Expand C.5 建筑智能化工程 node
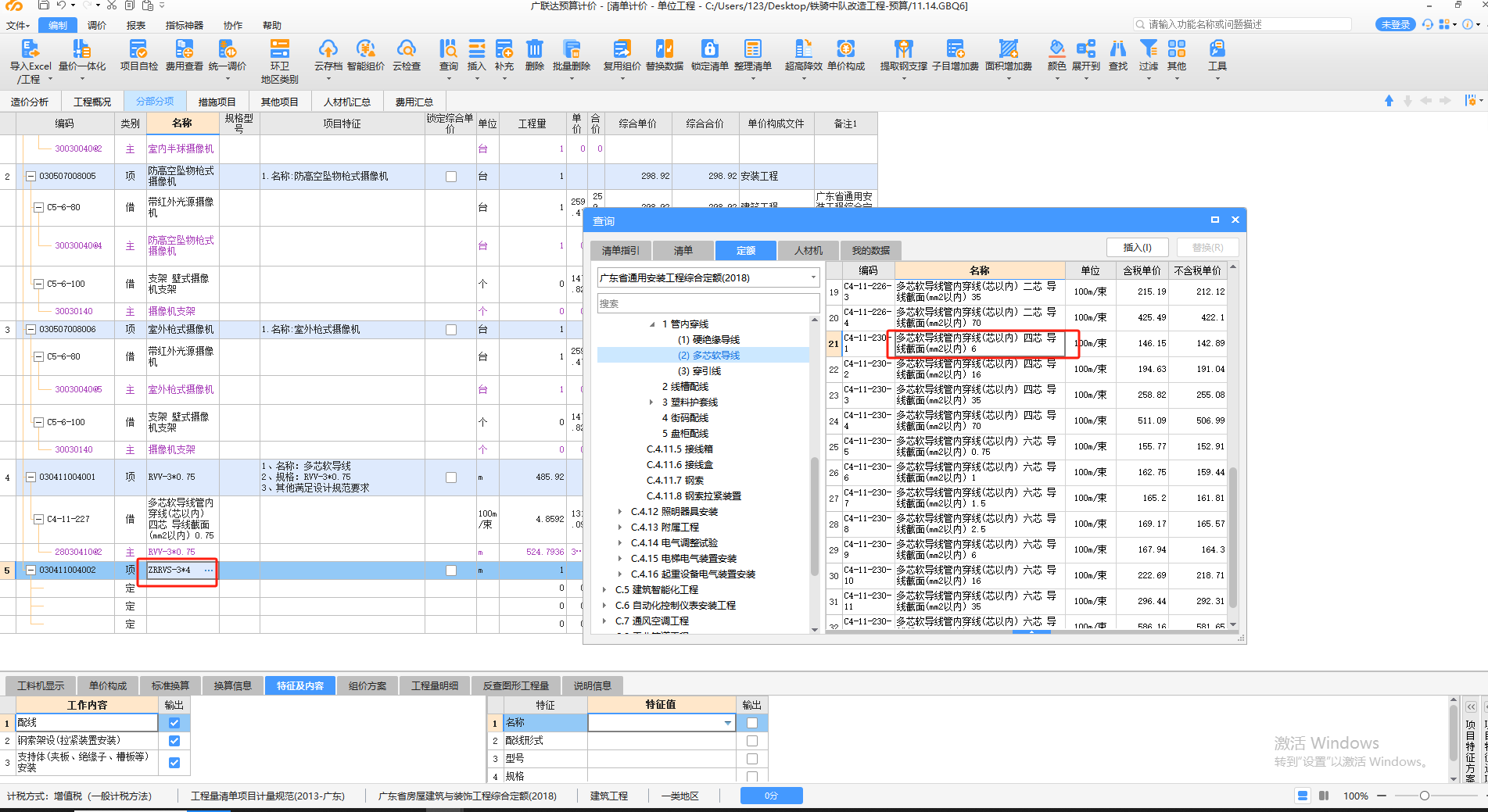The height and width of the screenshot is (812, 1488). click(605, 590)
